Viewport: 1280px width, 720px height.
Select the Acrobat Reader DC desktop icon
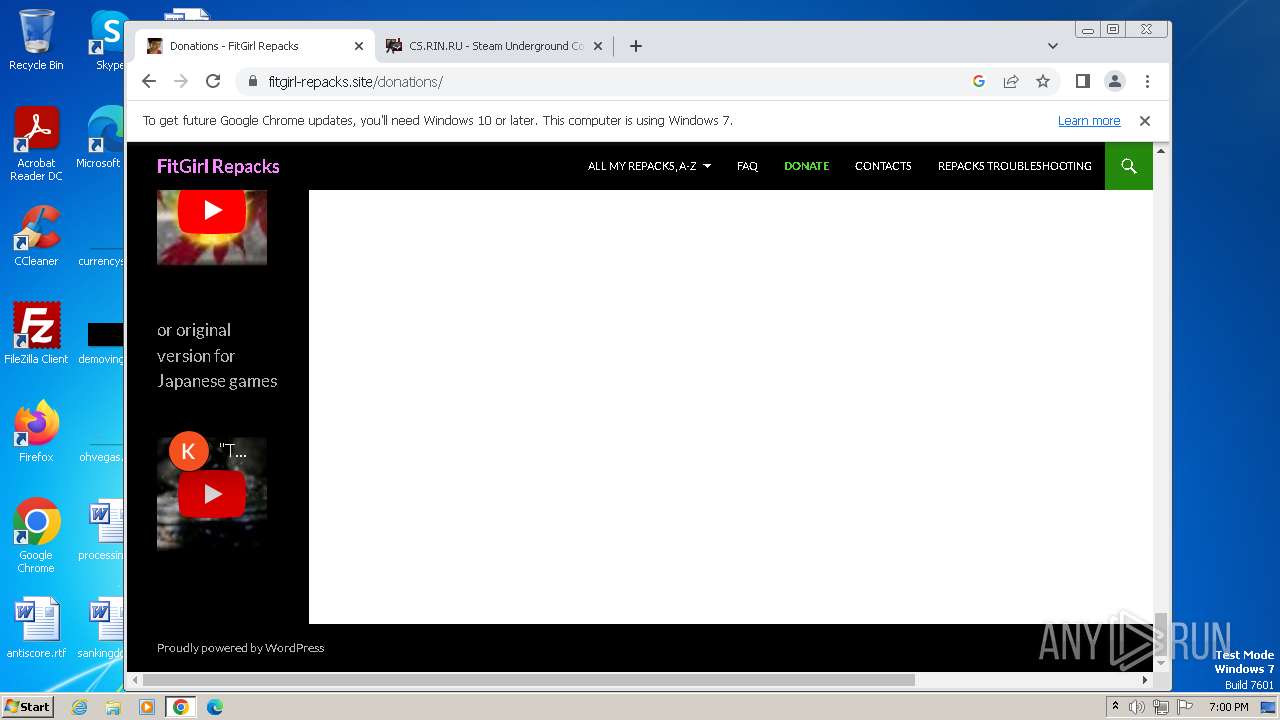tap(36, 145)
